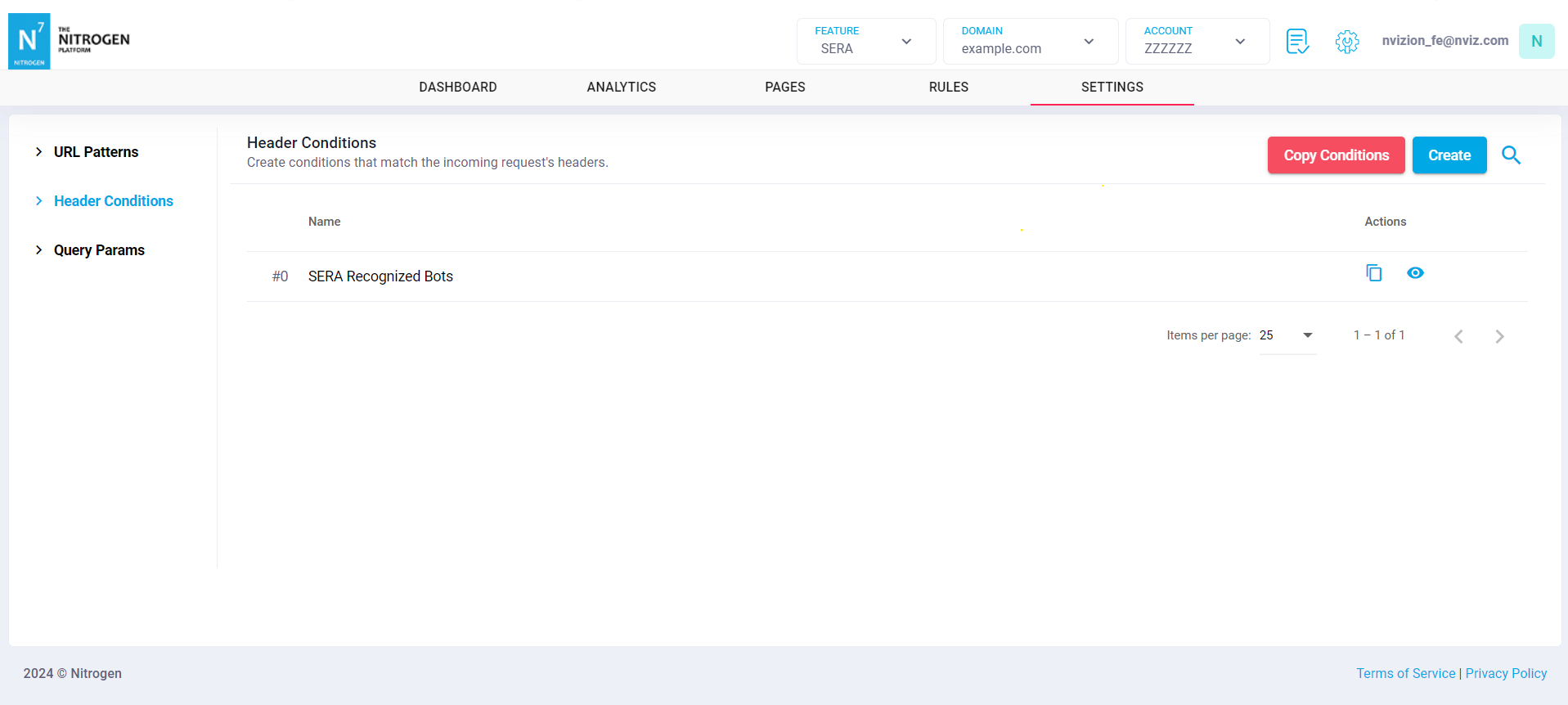Go to next page arrow
Viewport: 1568px width, 705px height.
pos(1499,336)
